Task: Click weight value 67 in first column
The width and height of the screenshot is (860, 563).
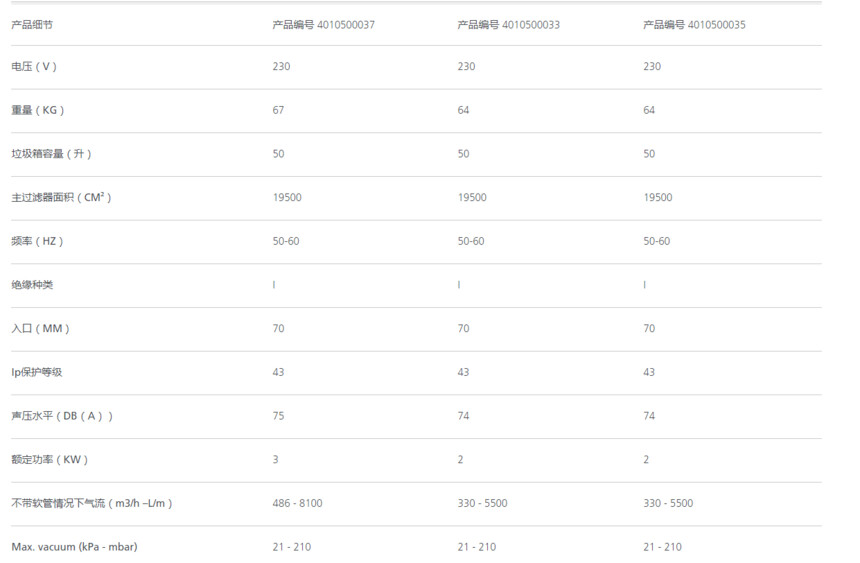Action: [279, 110]
